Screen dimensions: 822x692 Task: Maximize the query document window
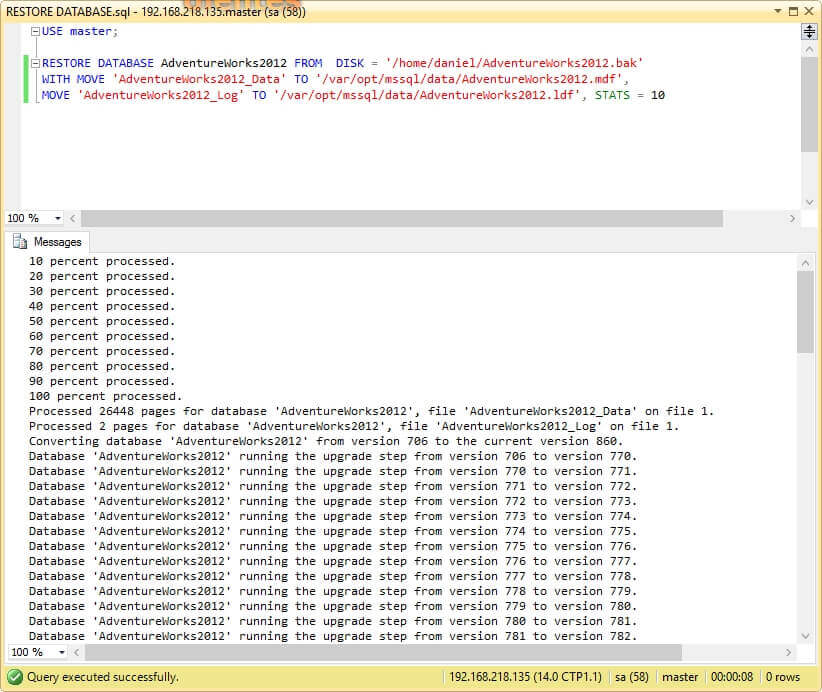click(793, 11)
